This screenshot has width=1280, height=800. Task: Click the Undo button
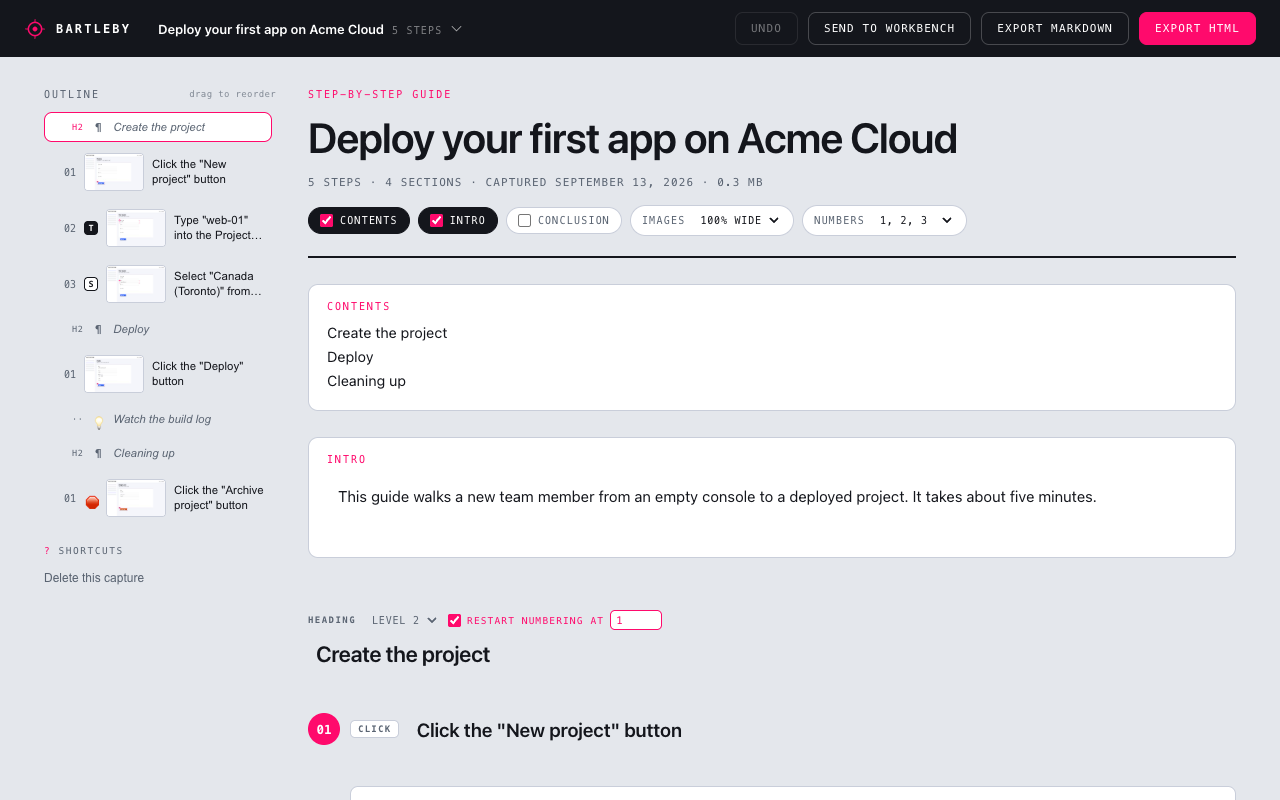[766, 28]
